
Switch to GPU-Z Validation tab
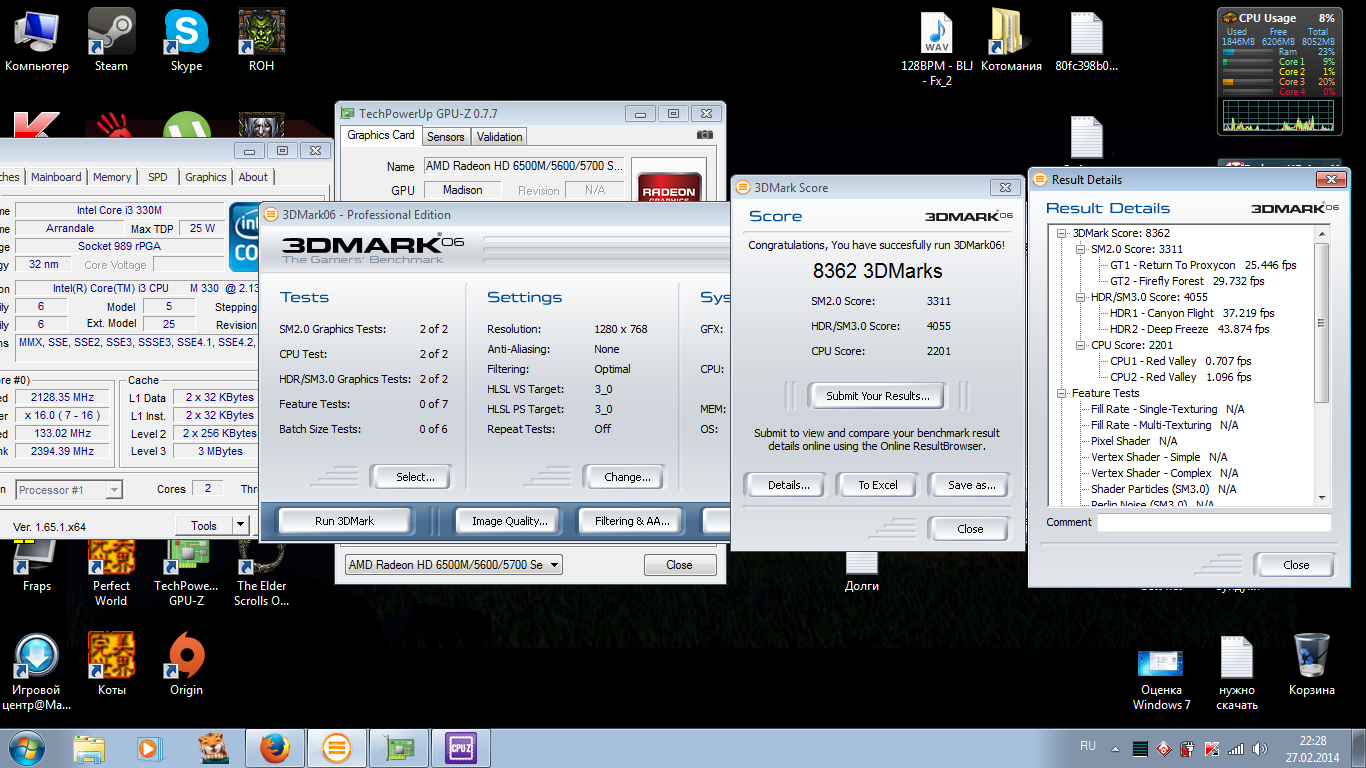point(499,137)
